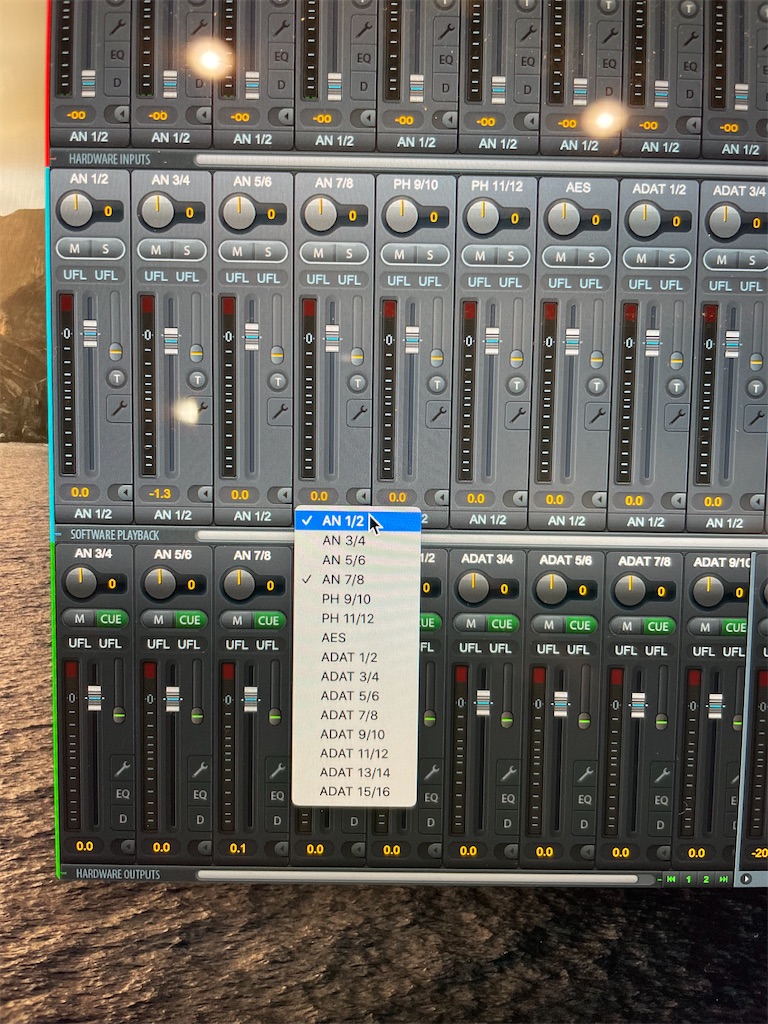Image resolution: width=768 pixels, height=1024 pixels.
Task: Choose ADAT 1/2 in routing menu
Action: [x=355, y=657]
